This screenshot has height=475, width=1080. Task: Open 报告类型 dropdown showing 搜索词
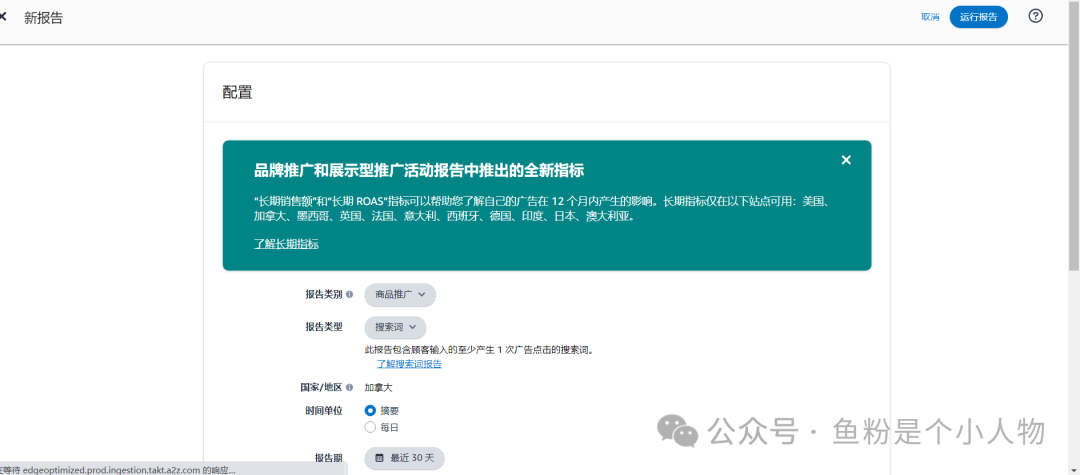pos(395,327)
